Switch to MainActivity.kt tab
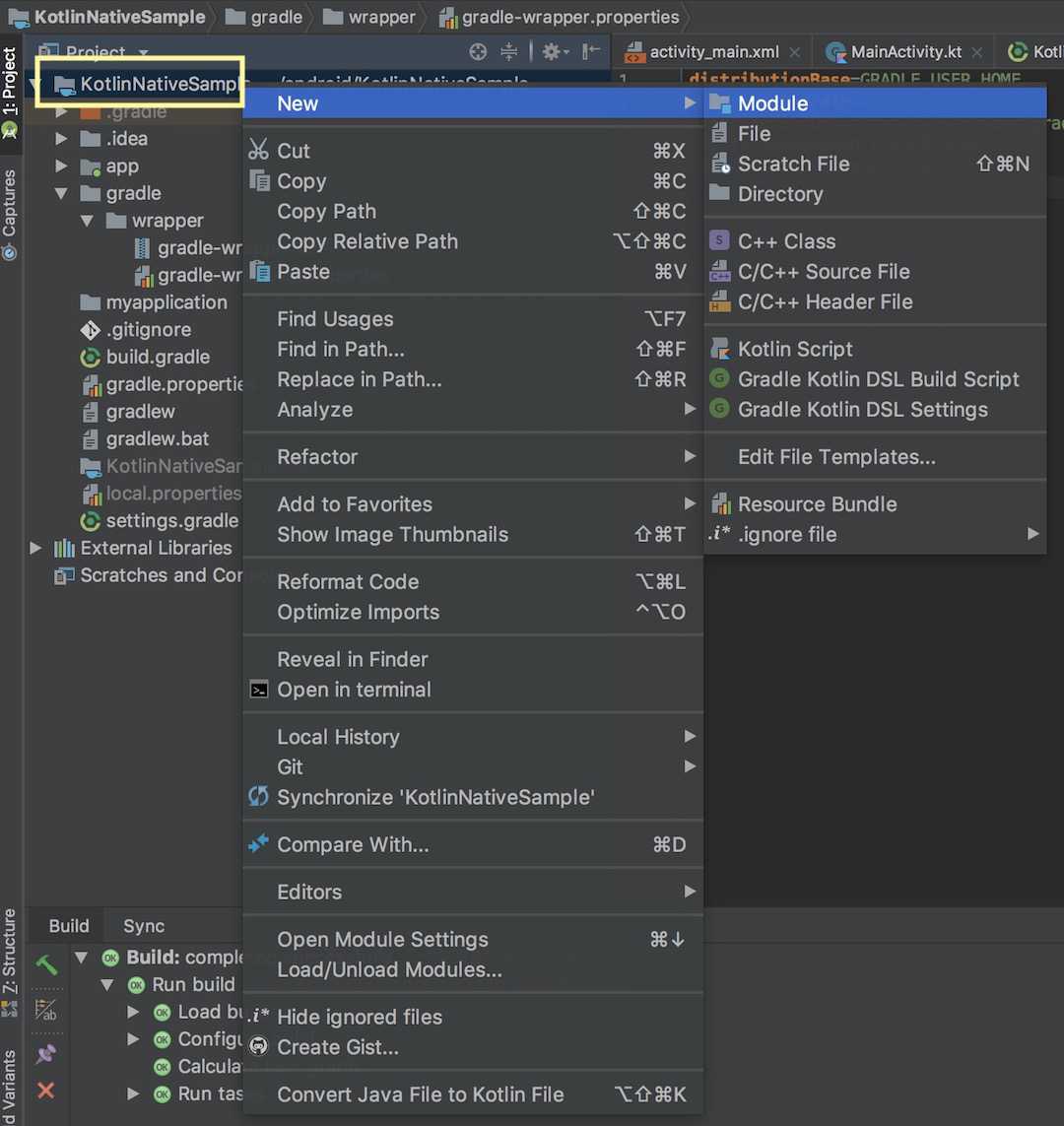The height and width of the screenshot is (1126, 1064). 904,51
